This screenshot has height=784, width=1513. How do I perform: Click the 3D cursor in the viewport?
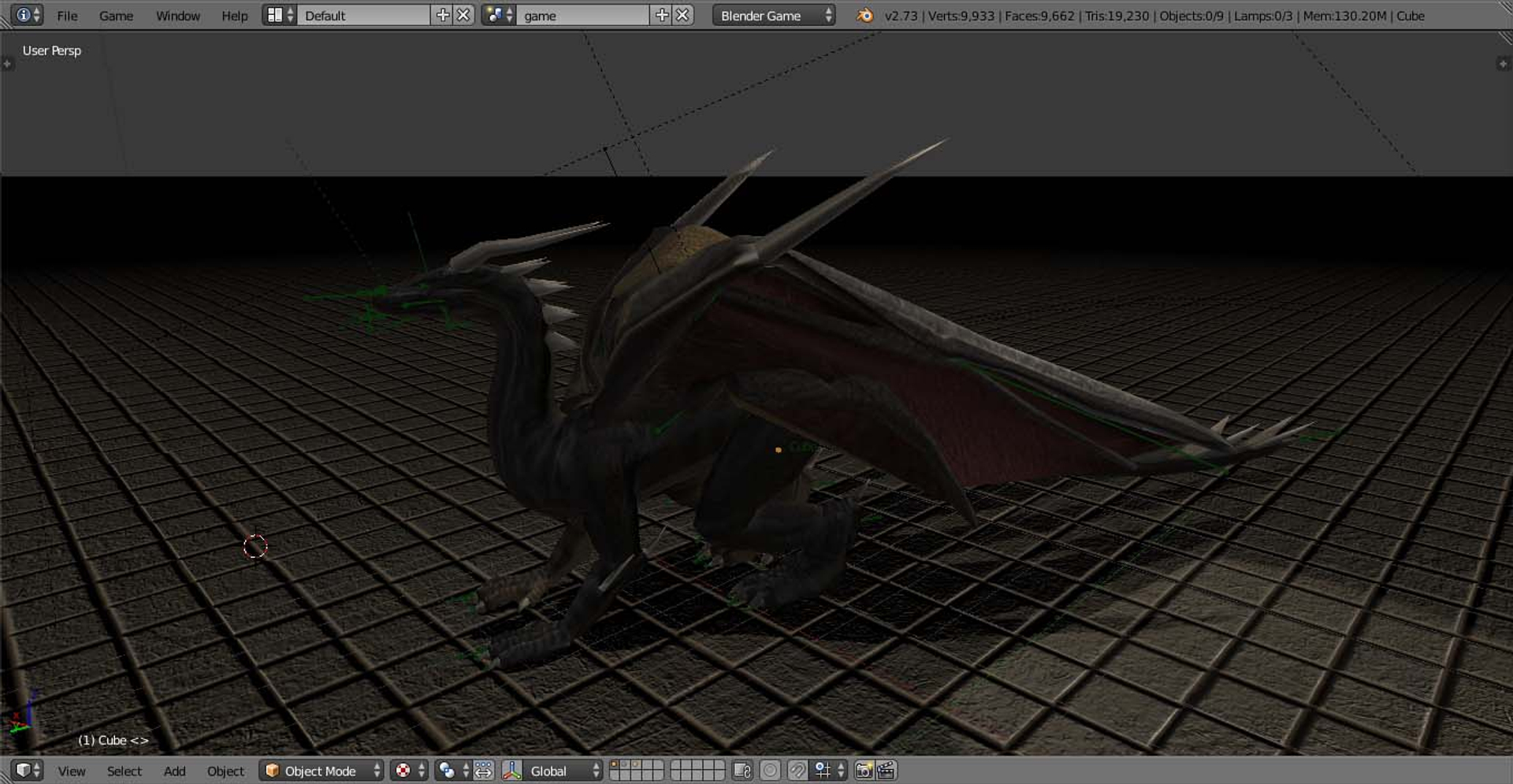coord(255,546)
